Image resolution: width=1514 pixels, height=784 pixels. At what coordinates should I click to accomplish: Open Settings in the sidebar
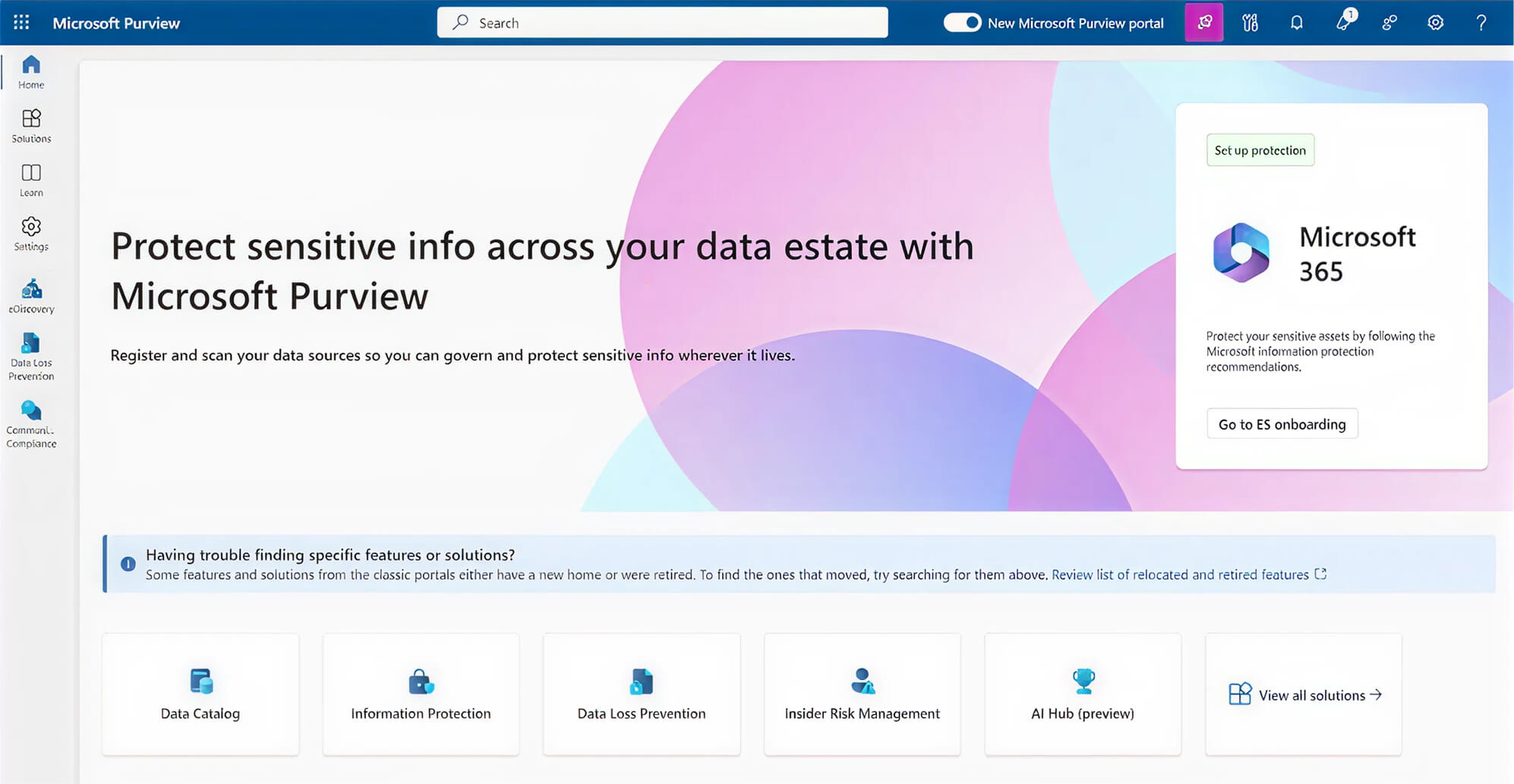click(31, 235)
